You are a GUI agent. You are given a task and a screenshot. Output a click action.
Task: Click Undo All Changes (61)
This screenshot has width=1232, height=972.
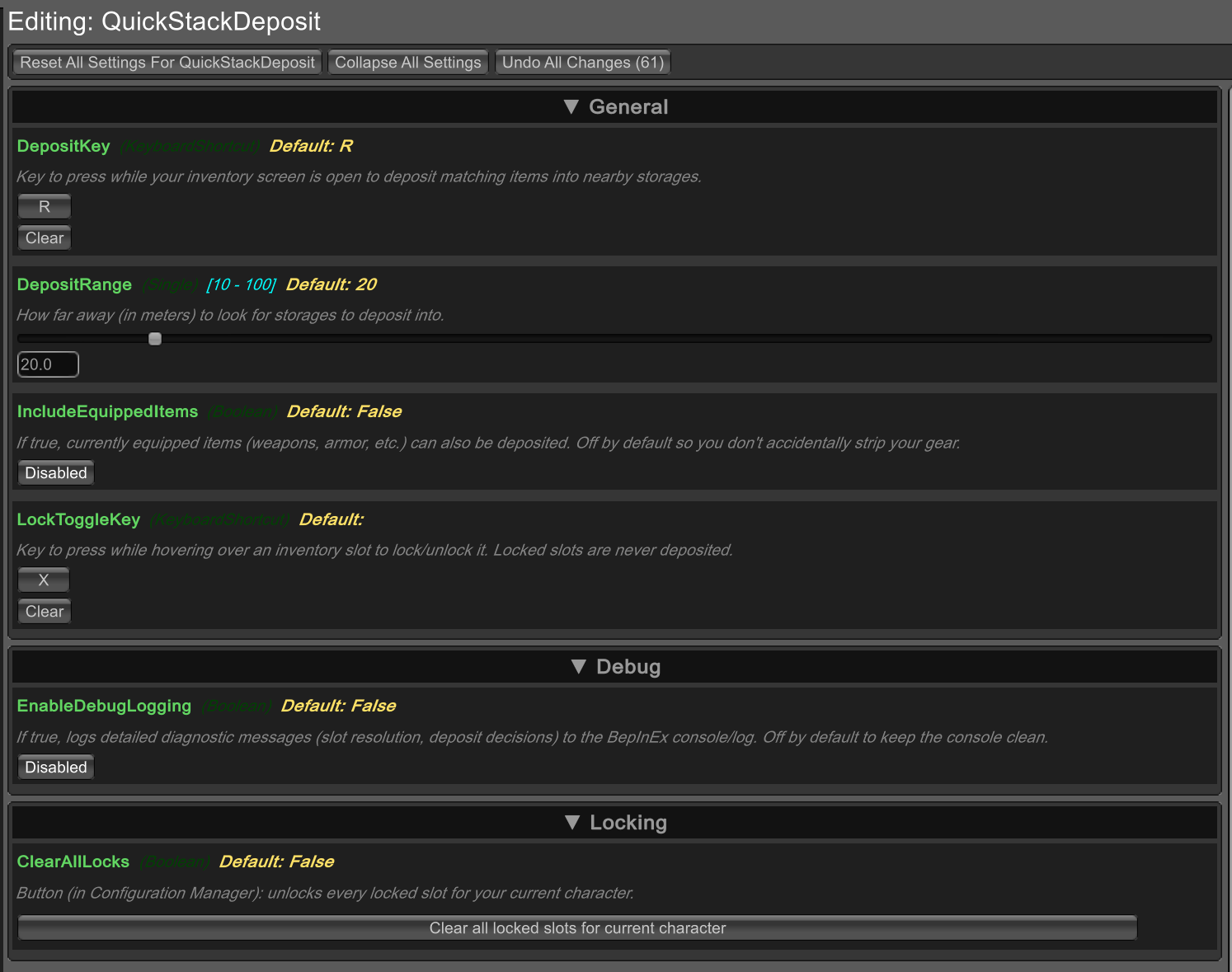click(x=583, y=63)
